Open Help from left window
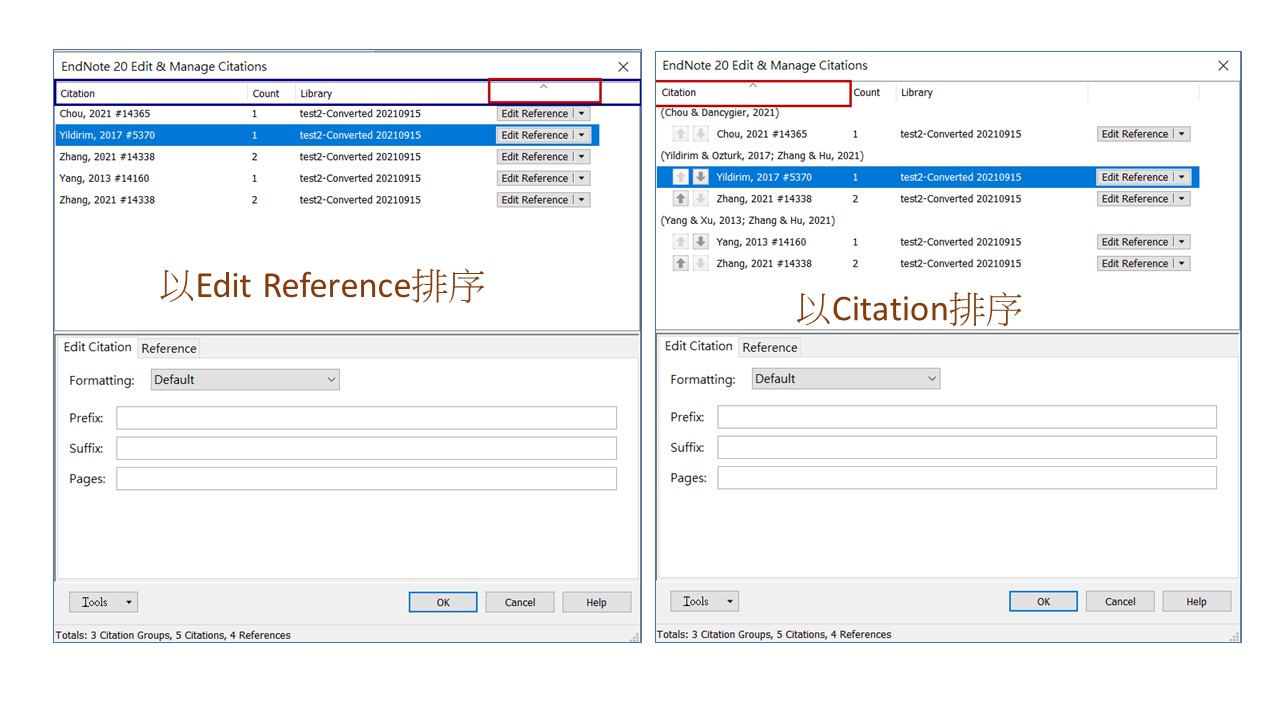 [596, 602]
